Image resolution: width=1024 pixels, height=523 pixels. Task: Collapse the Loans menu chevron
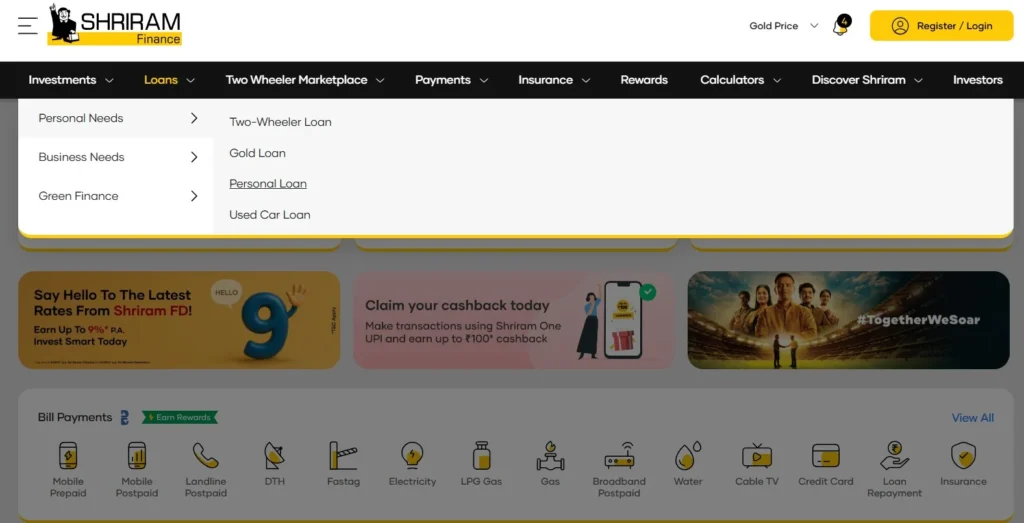(x=190, y=80)
